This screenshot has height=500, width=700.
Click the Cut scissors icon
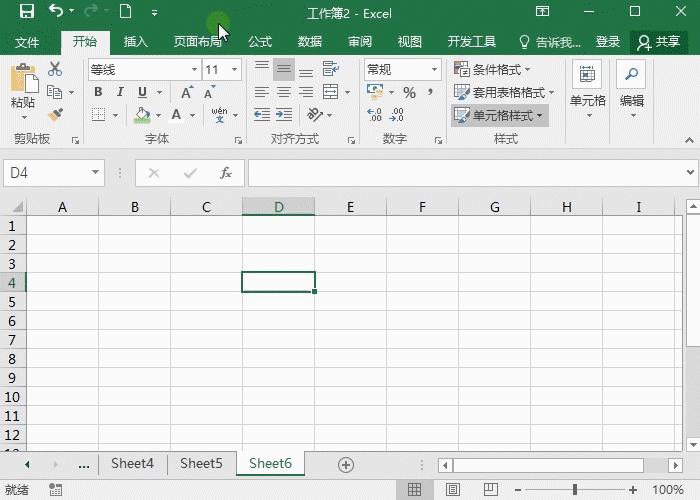[55, 69]
